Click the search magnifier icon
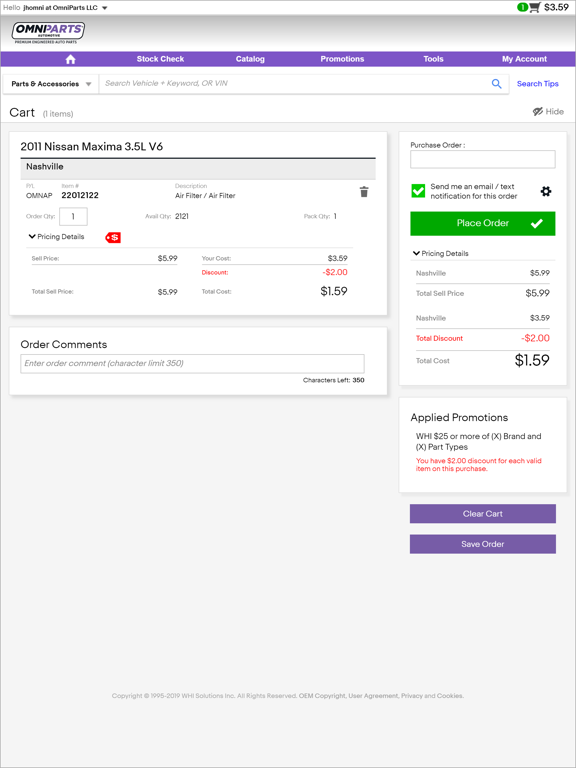This screenshot has width=576, height=768. (x=497, y=84)
